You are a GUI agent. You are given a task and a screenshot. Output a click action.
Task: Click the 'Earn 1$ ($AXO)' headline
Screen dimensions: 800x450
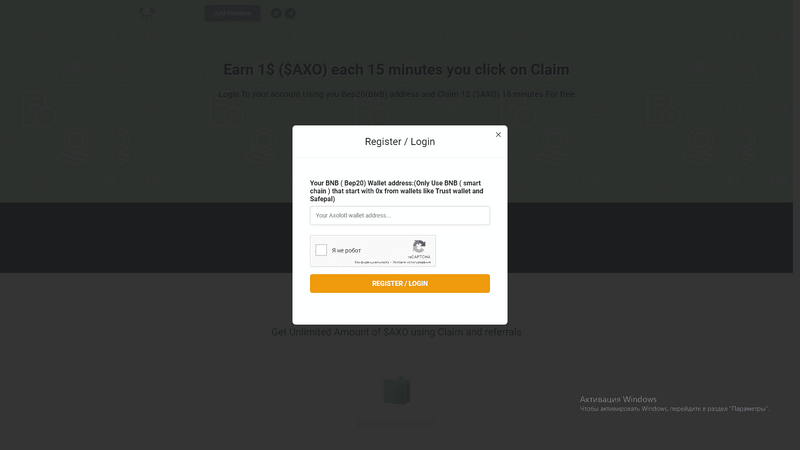396,70
